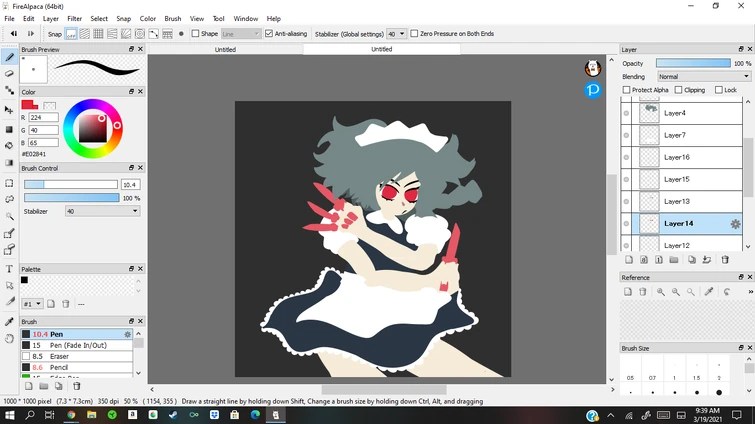Select the Eyedropper tool

9,321
